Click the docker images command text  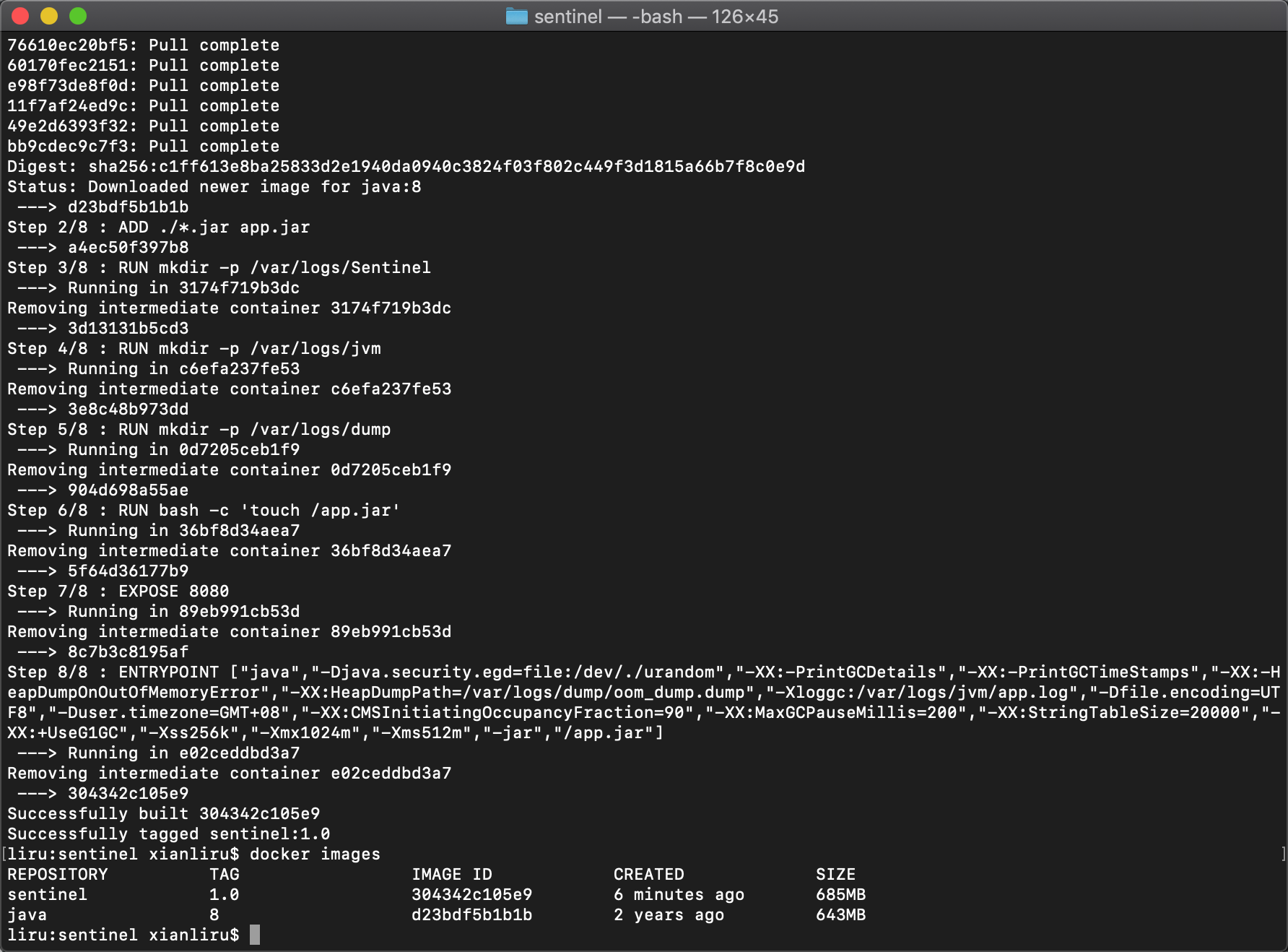(315, 854)
